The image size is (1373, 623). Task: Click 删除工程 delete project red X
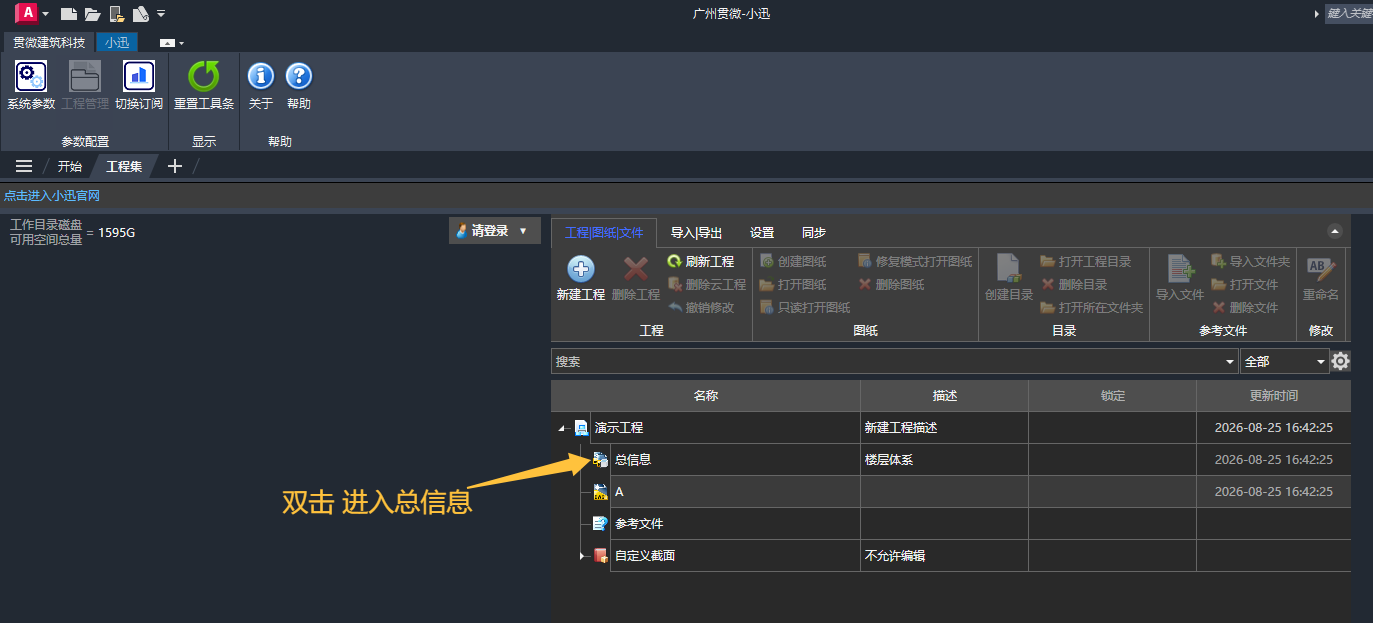coord(636,279)
